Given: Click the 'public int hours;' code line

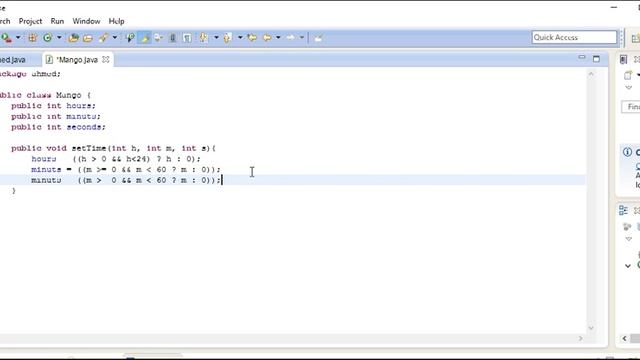Looking at the screenshot, I should tap(53, 106).
